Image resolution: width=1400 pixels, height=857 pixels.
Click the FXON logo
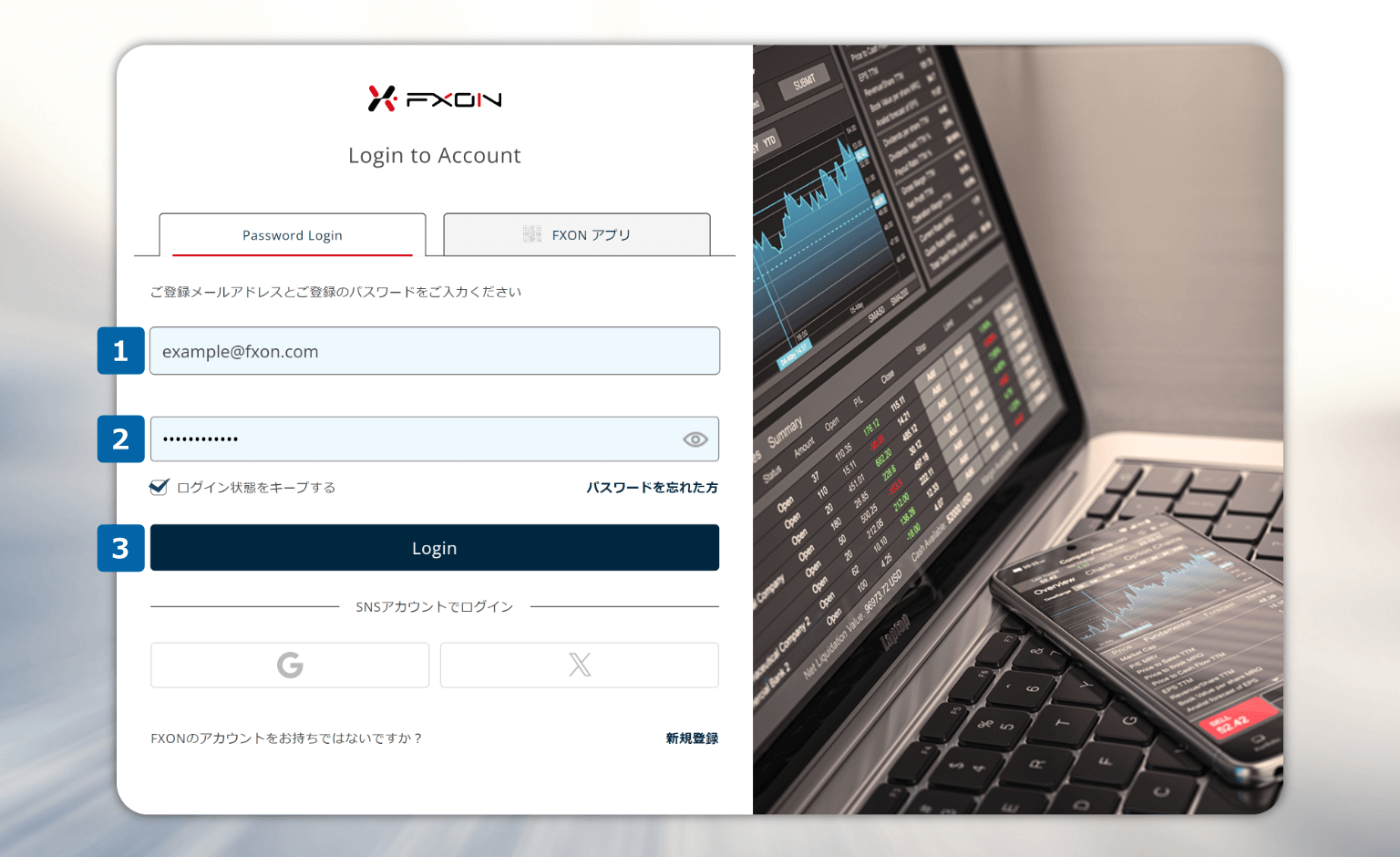tap(435, 98)
